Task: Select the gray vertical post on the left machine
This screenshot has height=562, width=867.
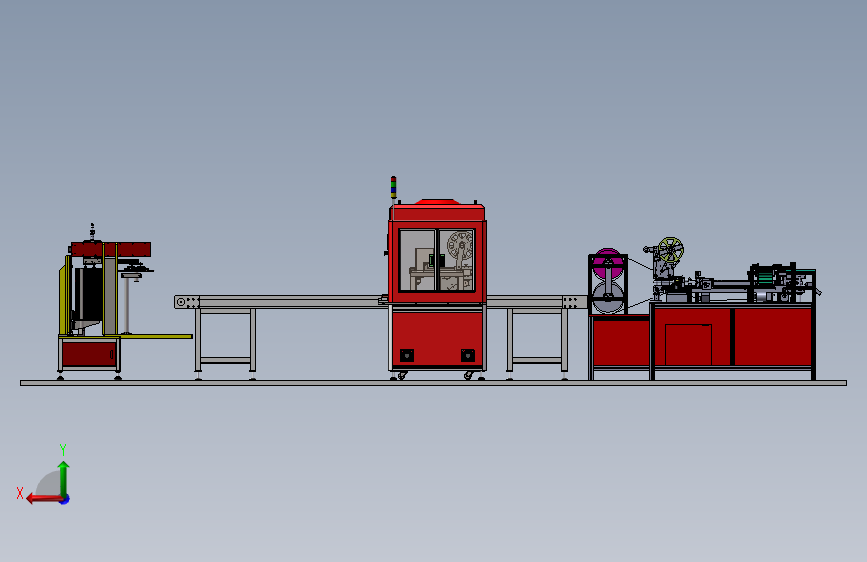Action: (109, 296)
